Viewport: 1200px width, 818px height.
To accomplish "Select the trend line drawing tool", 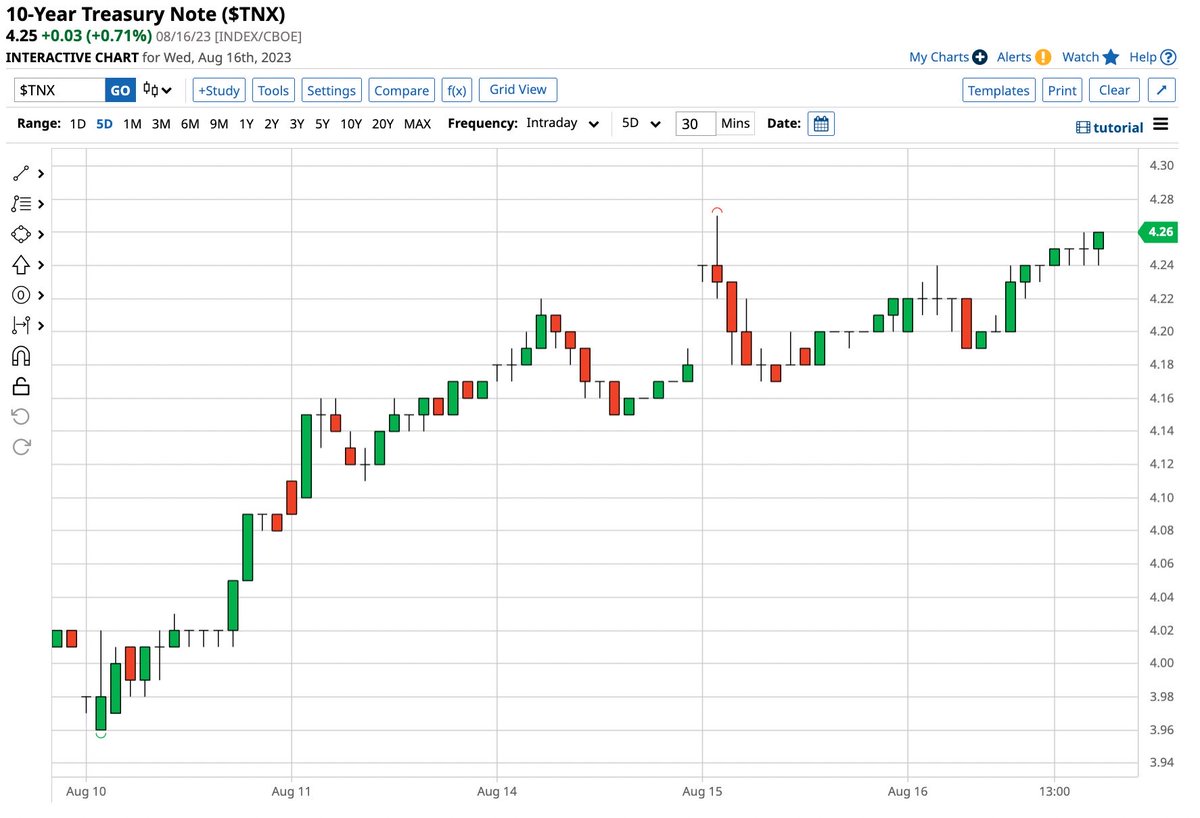I will coord(21,173).
